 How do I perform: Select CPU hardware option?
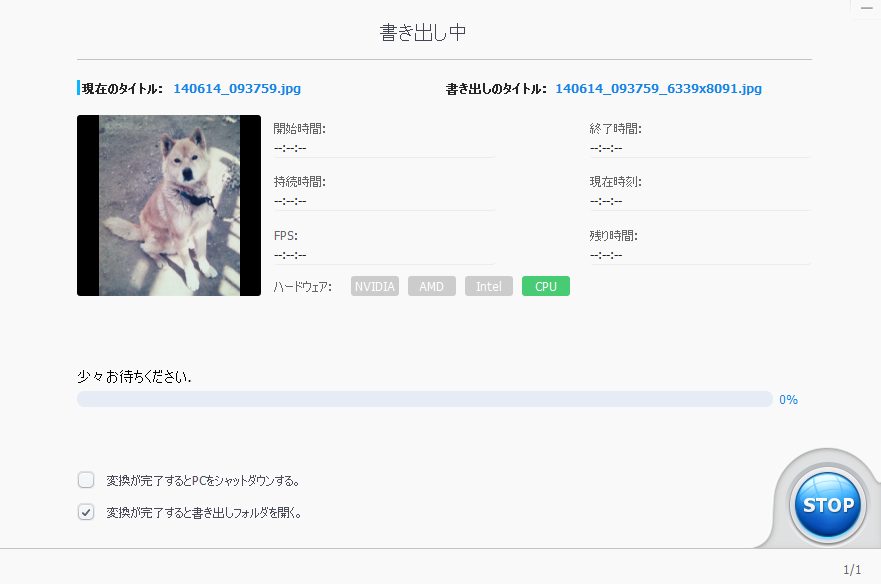pyautogui.click(x=546, y=286)
